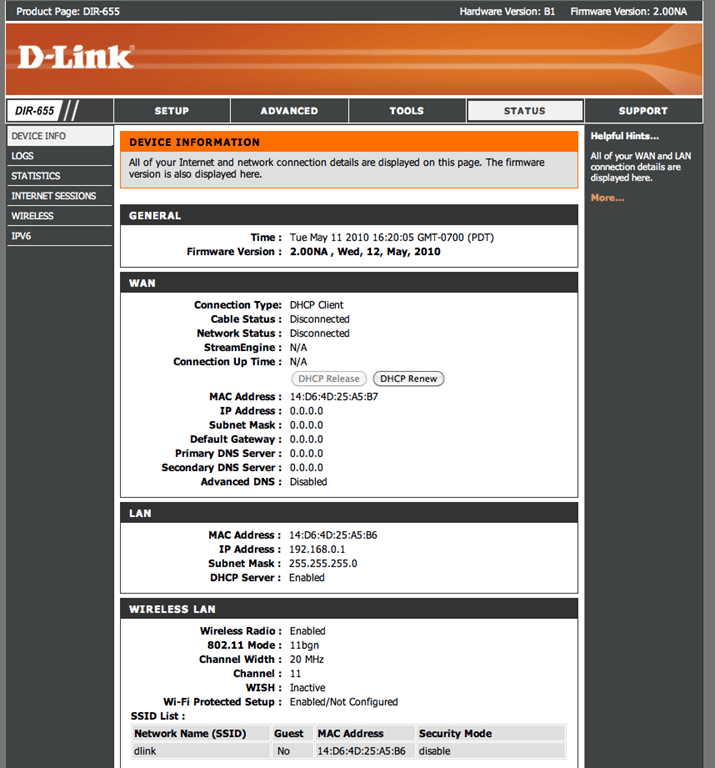This screenshot has width=715, height=768.
Task: Click Product Page: DIR-655 link
Action: [x=68, y=11]
